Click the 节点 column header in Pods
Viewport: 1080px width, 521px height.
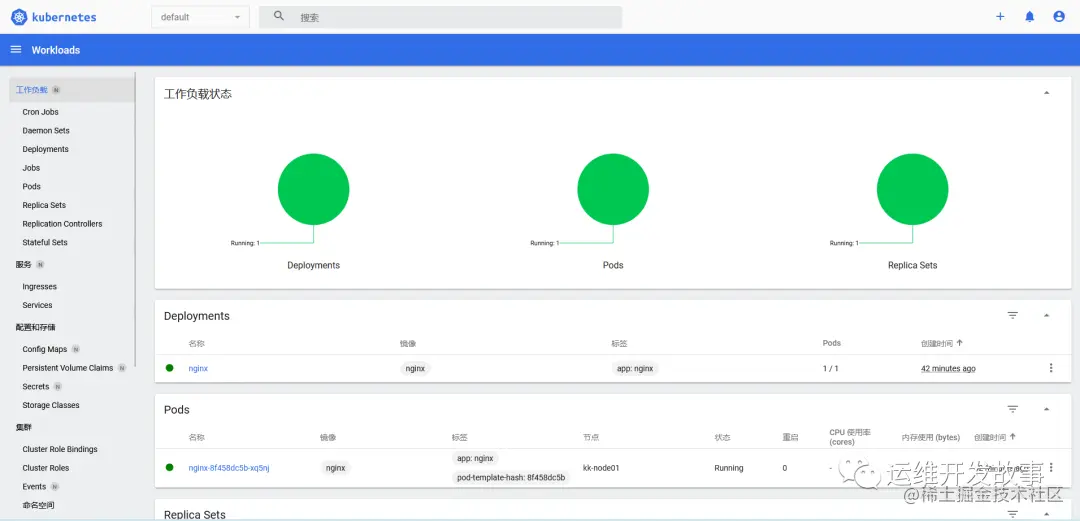[x=591, y=437]
